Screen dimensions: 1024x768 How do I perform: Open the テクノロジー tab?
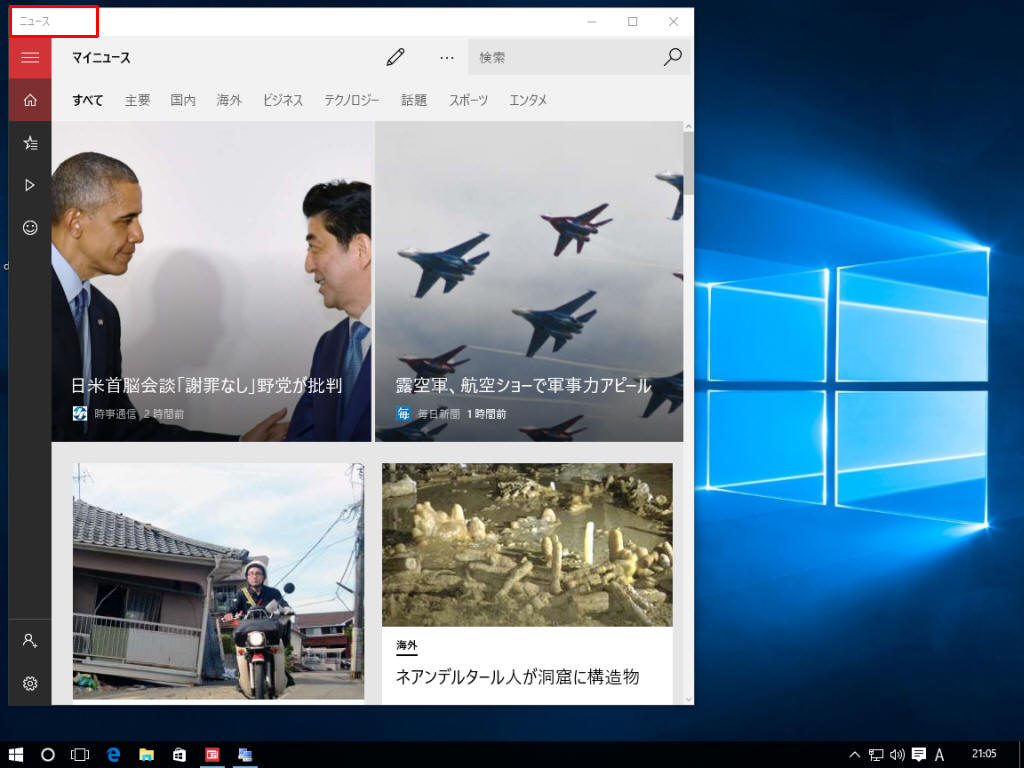point(351,100)
